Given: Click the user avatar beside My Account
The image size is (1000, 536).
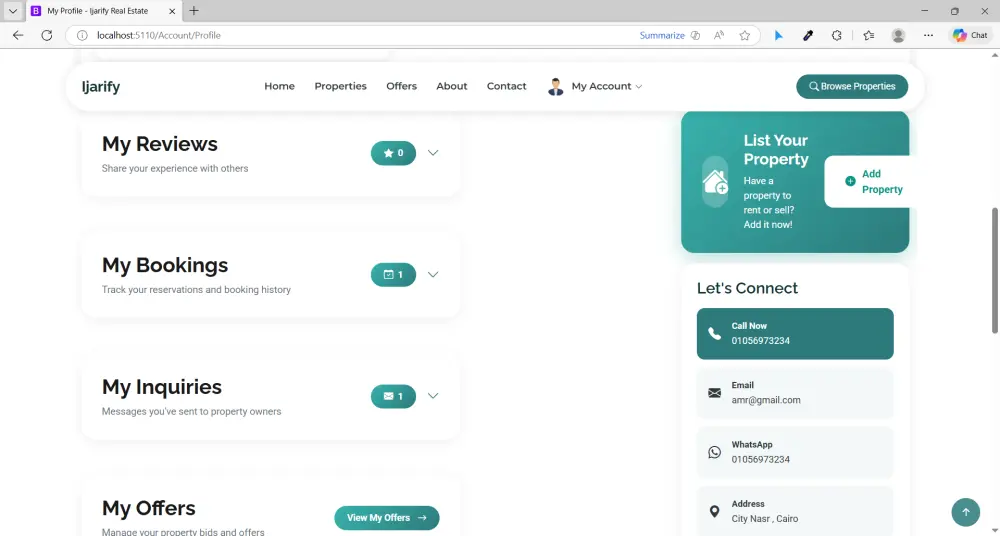Looking at the screenshot, I should click(x=555, y=87).
